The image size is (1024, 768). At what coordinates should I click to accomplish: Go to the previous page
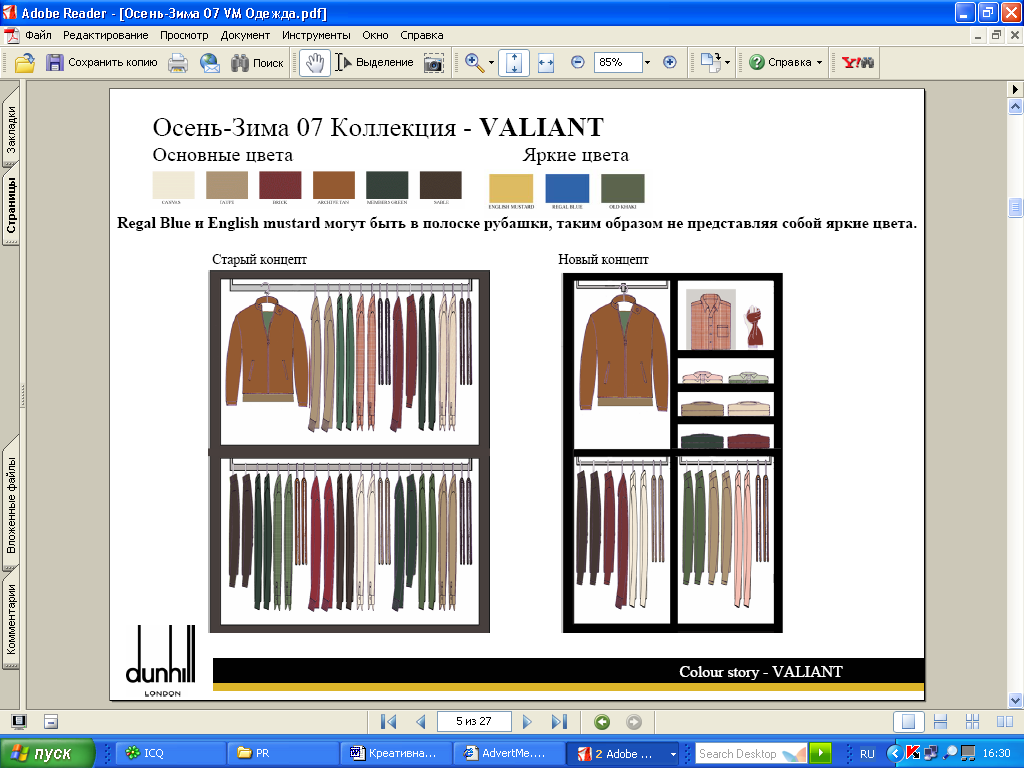pyautogui.click(x=421, y=722)
